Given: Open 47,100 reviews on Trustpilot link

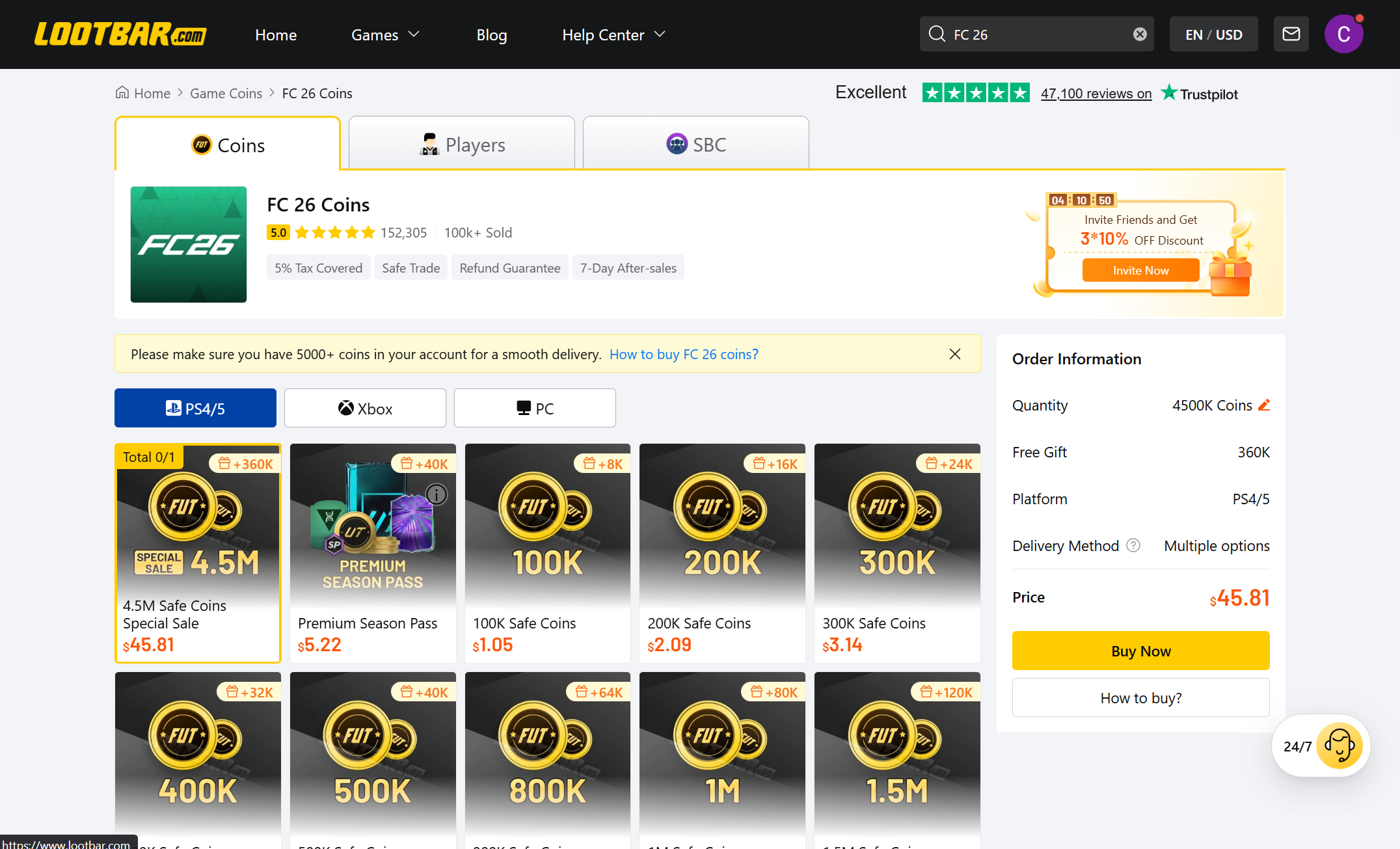Looking at the screenshot, I should point(1096,93).
